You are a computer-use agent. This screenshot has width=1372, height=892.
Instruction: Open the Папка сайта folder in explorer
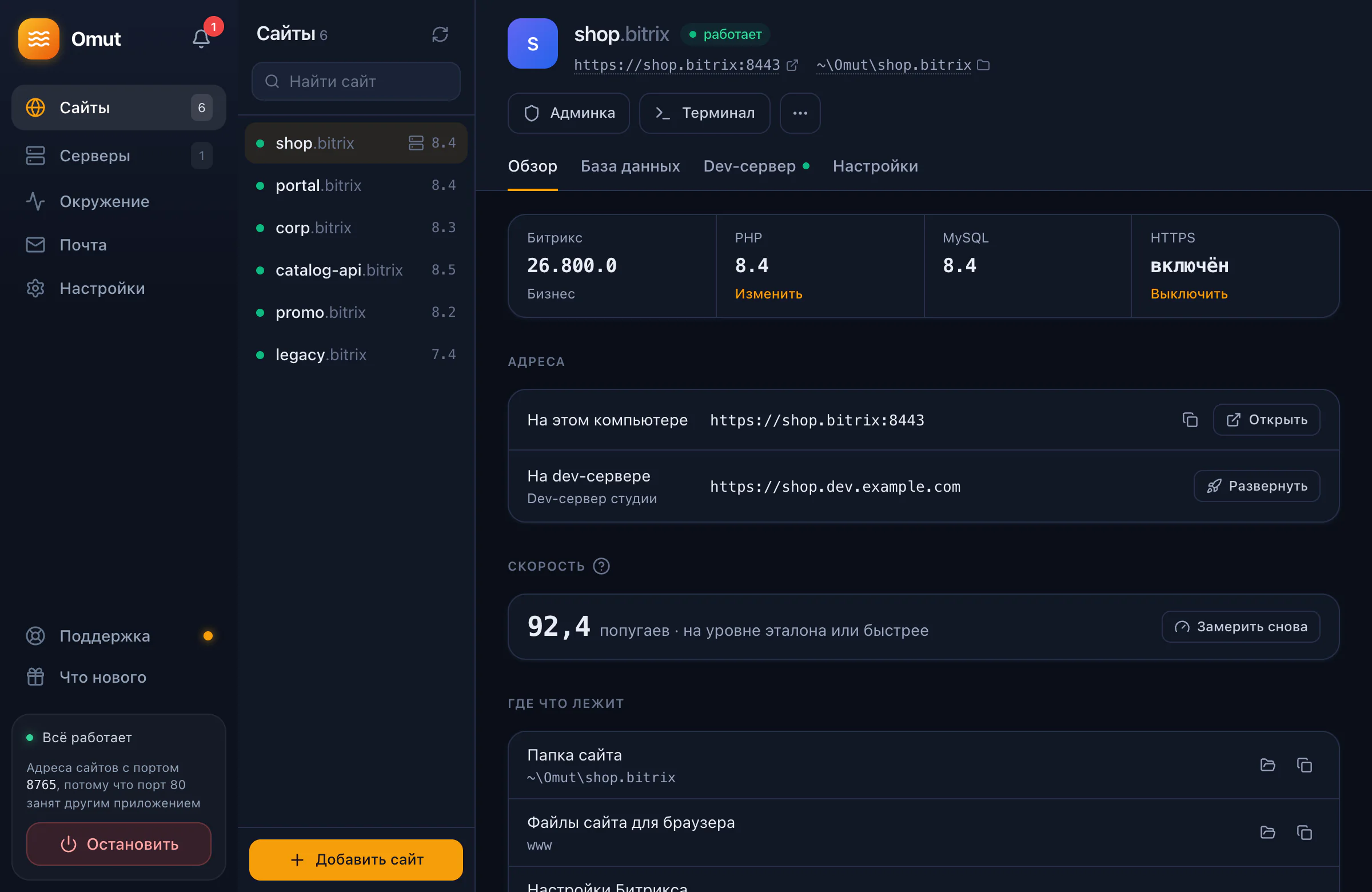[1267, 764]
